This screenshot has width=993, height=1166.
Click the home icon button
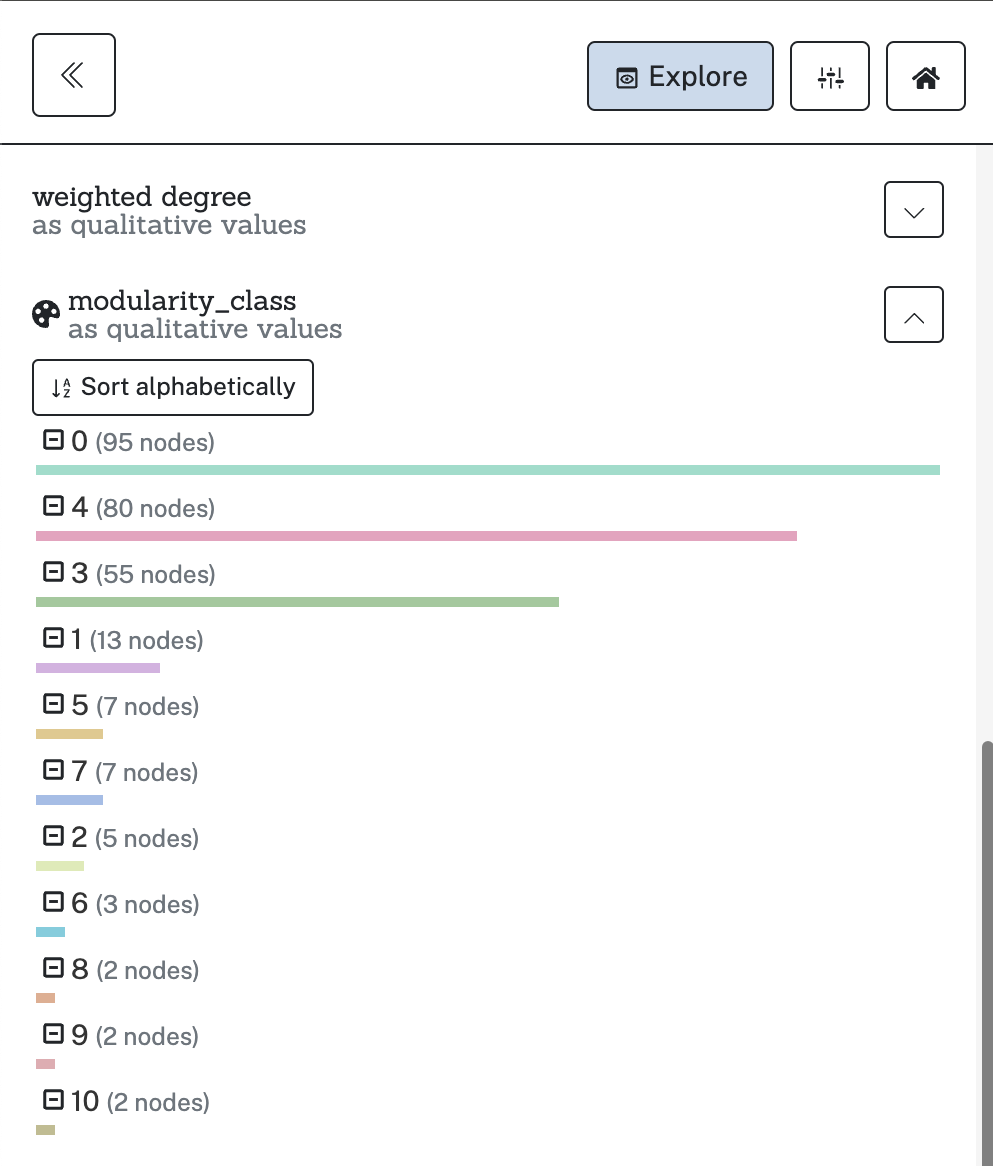click(x=925, y=76)
